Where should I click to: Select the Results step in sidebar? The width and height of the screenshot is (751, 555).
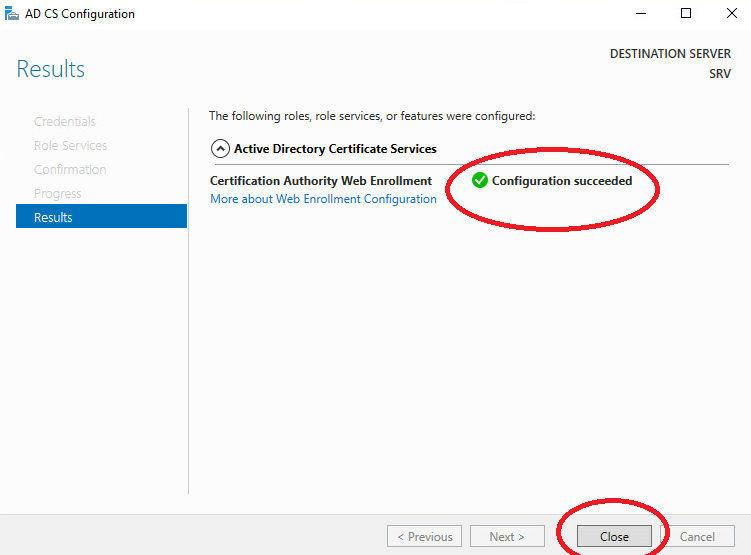coord(102,216)
